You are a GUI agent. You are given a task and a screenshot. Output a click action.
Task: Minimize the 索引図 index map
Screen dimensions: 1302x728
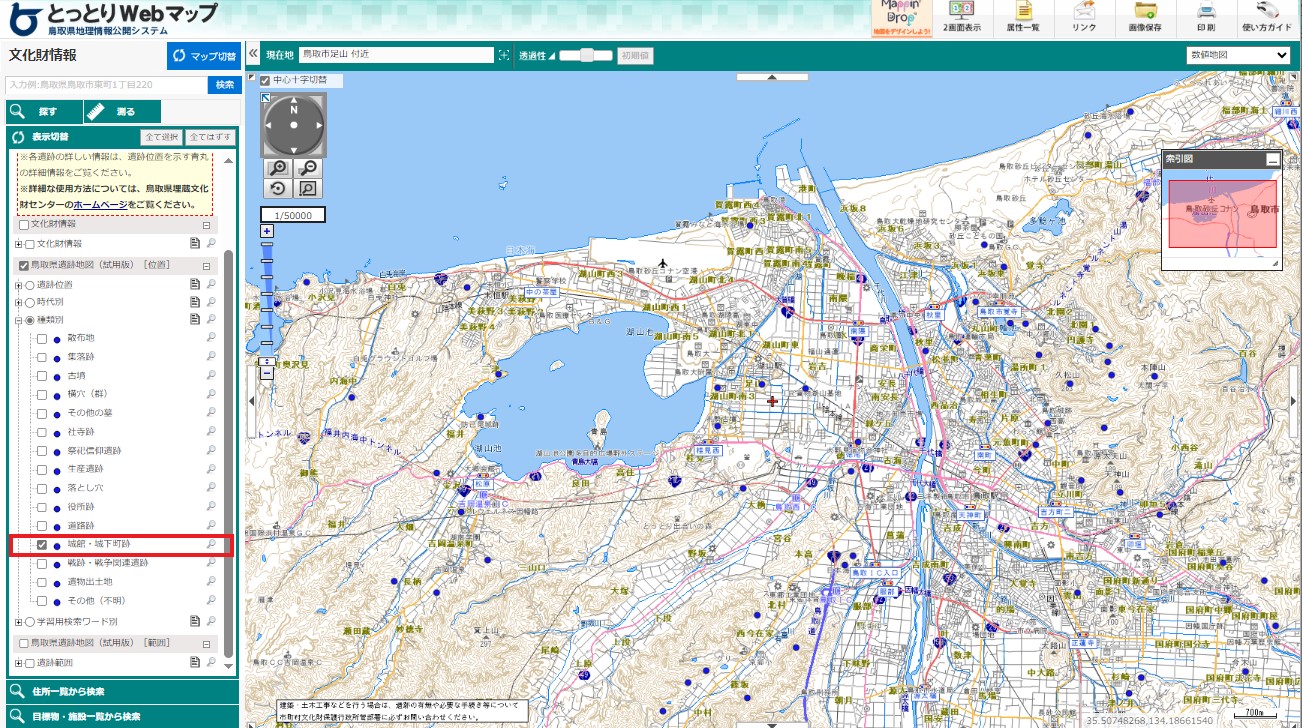[1272, 159]
